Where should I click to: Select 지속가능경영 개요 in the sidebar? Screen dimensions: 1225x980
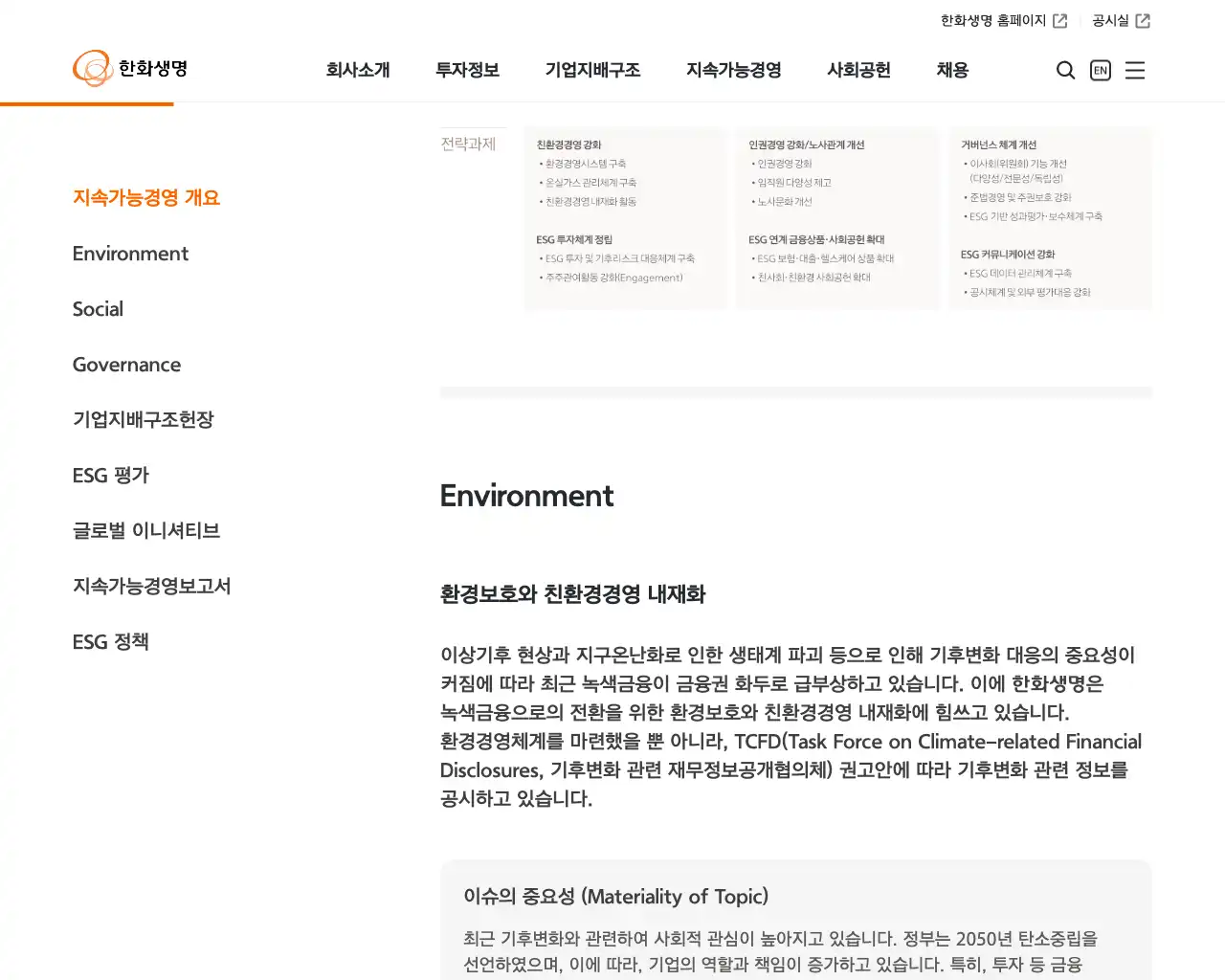click(x=145, y=198)
